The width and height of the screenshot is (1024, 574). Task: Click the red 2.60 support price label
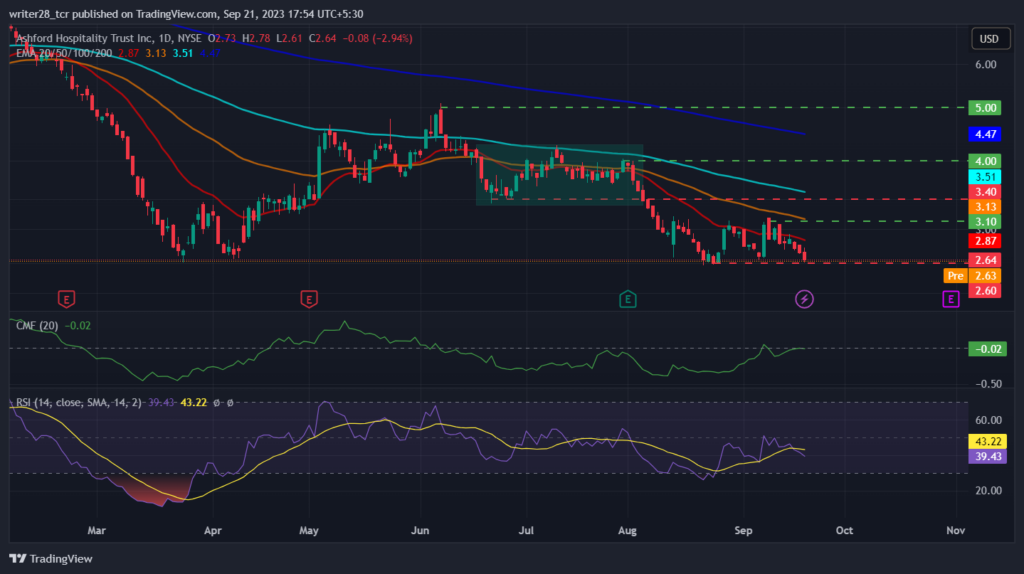point(985,291)
